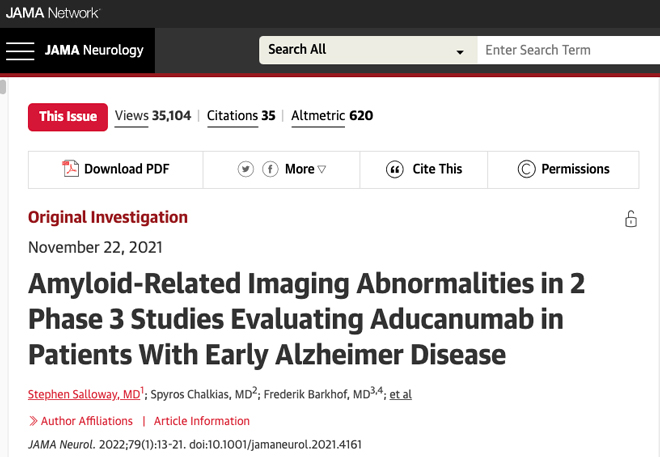Click the page scrollbar thumb at left edge

coord(3,87)
